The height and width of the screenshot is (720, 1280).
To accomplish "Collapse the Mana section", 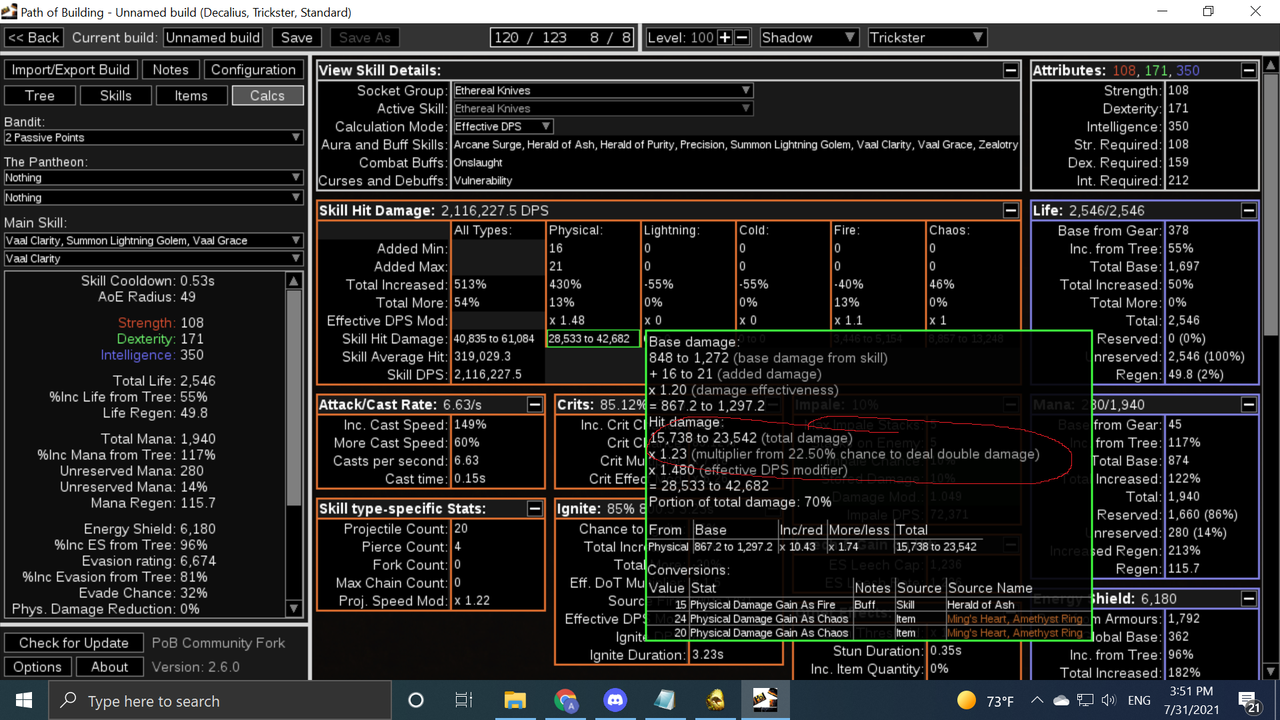I will coord(1249,405).
